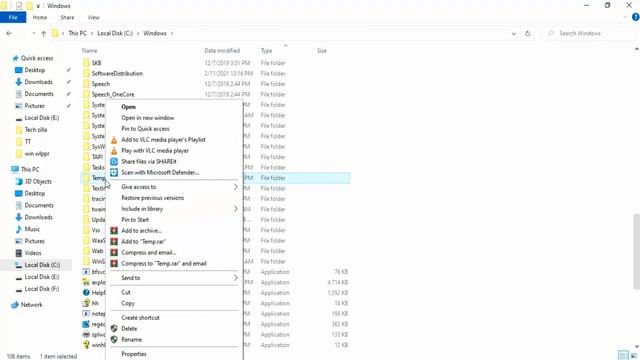The image size is (640, 360).
Task: Click the WinRAR icon beside Add to archive
Action: [x=114, y=231]
